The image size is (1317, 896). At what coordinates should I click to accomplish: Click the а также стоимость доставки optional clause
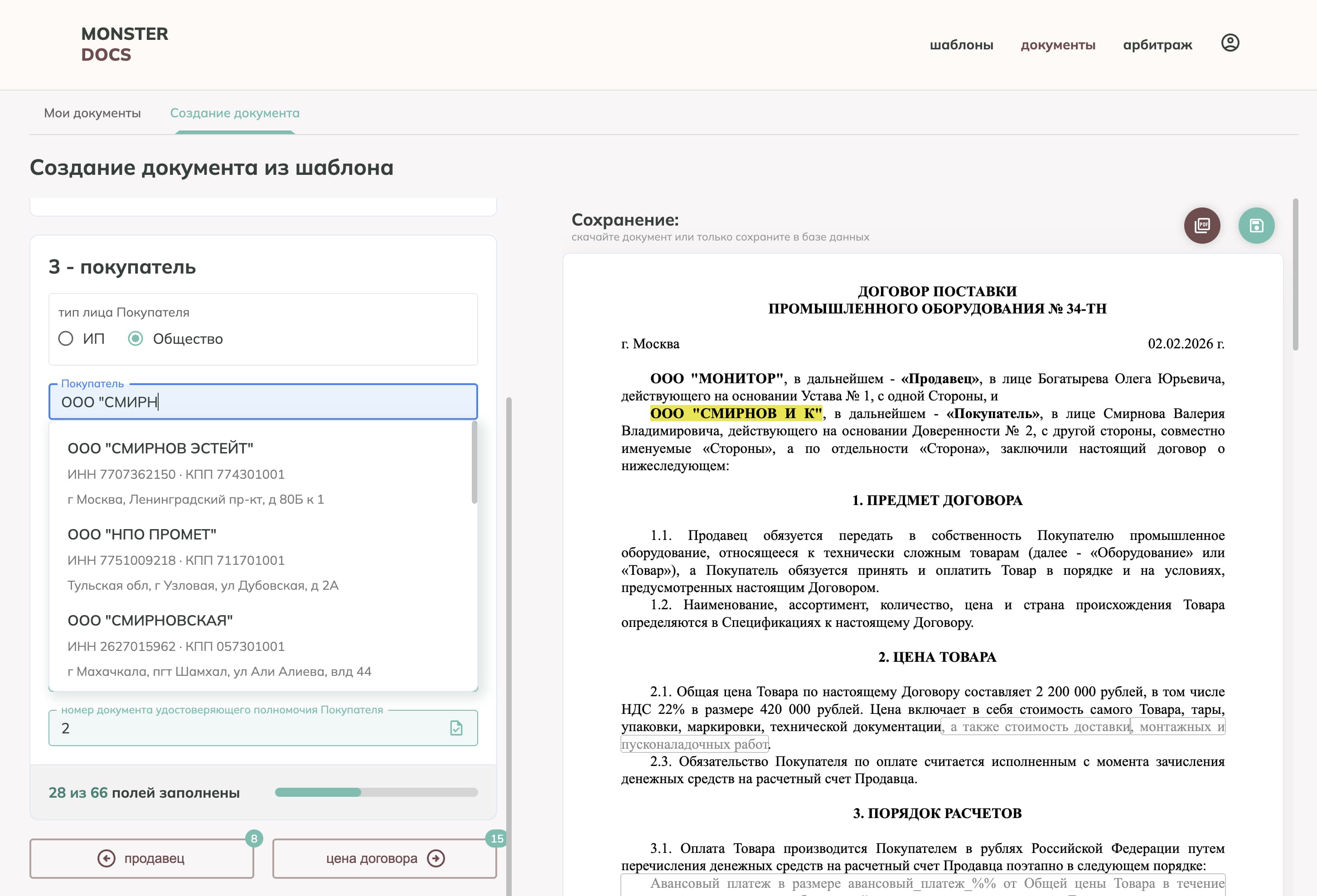[1036, 727]
